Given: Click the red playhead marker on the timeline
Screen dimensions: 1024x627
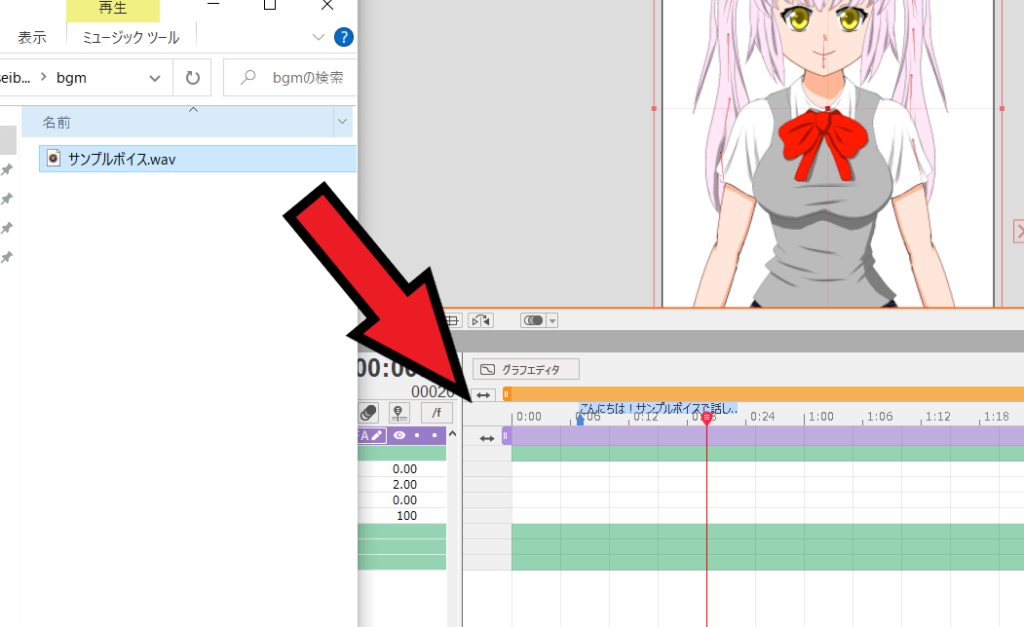Looking at the screenshot, I should 708,417.
